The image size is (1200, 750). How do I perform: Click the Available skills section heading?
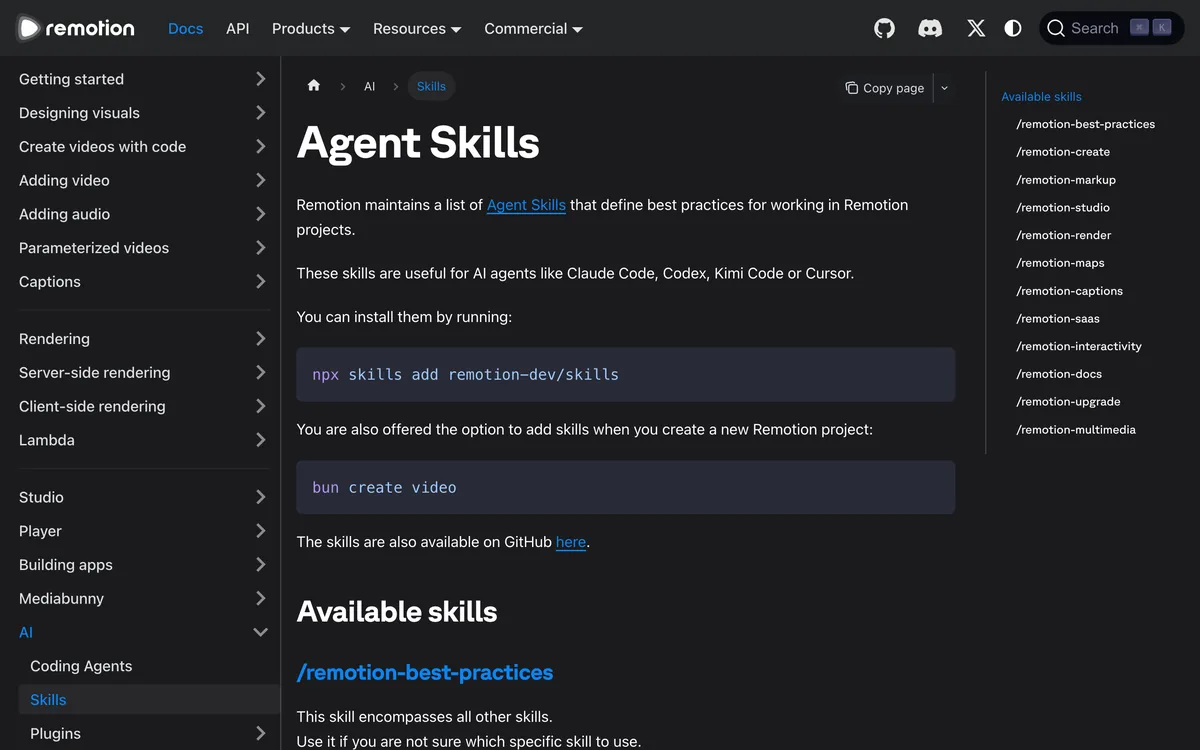(397, 611)
